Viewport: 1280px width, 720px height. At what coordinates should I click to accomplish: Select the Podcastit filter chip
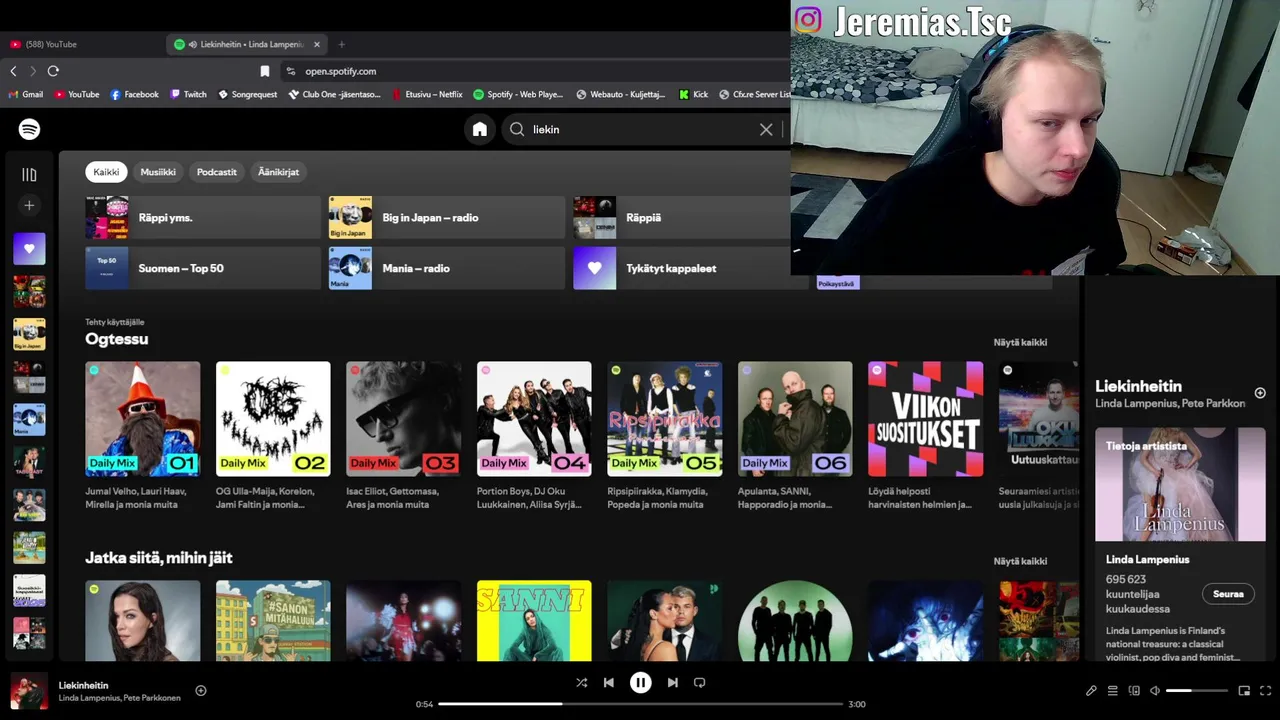216,172
